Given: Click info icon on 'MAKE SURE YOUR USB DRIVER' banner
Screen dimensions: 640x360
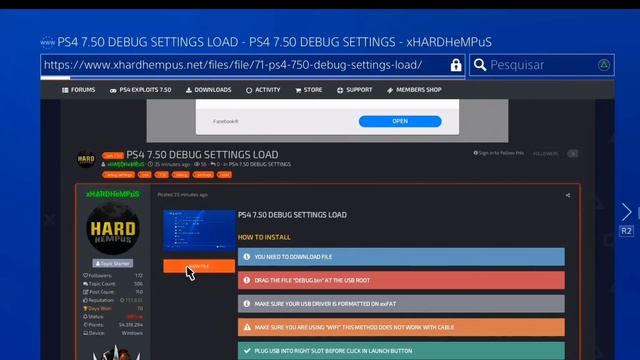Looking at the screenshot, I should click(x=247, y=304).
